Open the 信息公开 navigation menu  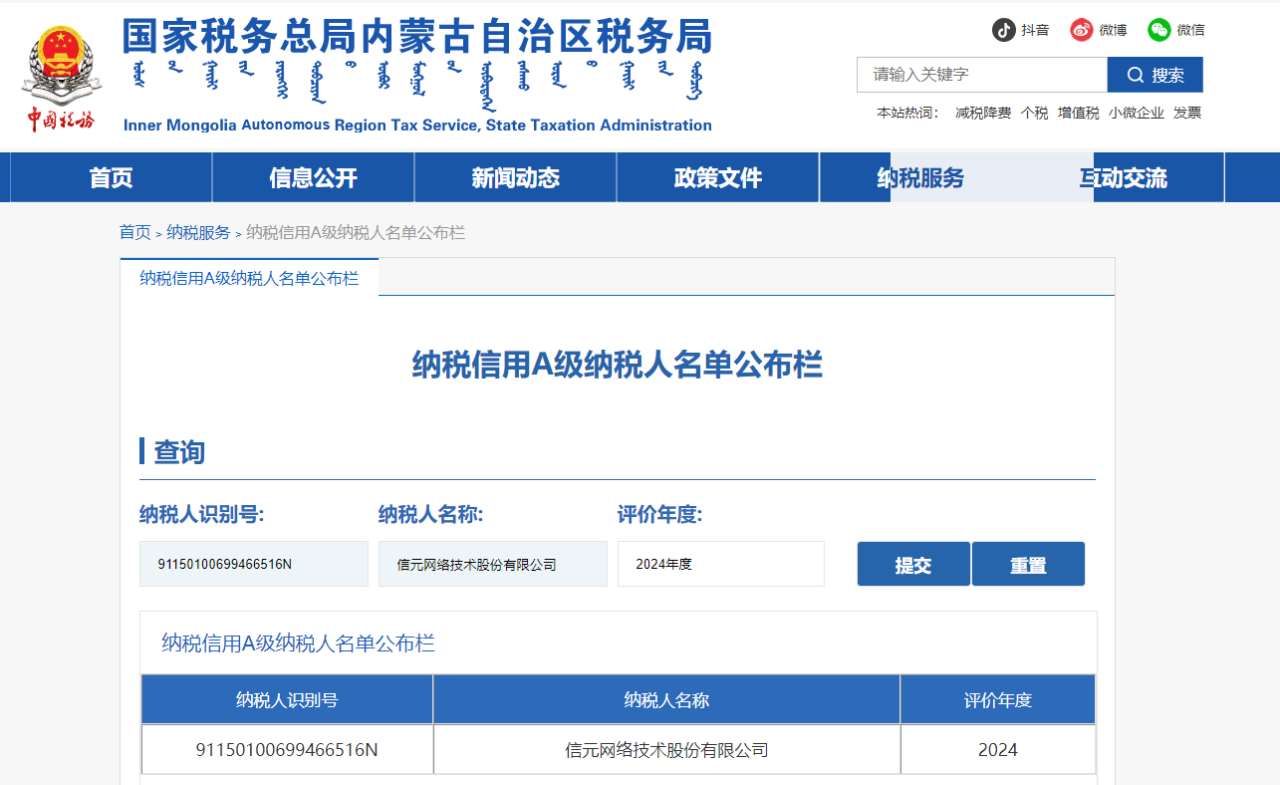tap(312, 177)
